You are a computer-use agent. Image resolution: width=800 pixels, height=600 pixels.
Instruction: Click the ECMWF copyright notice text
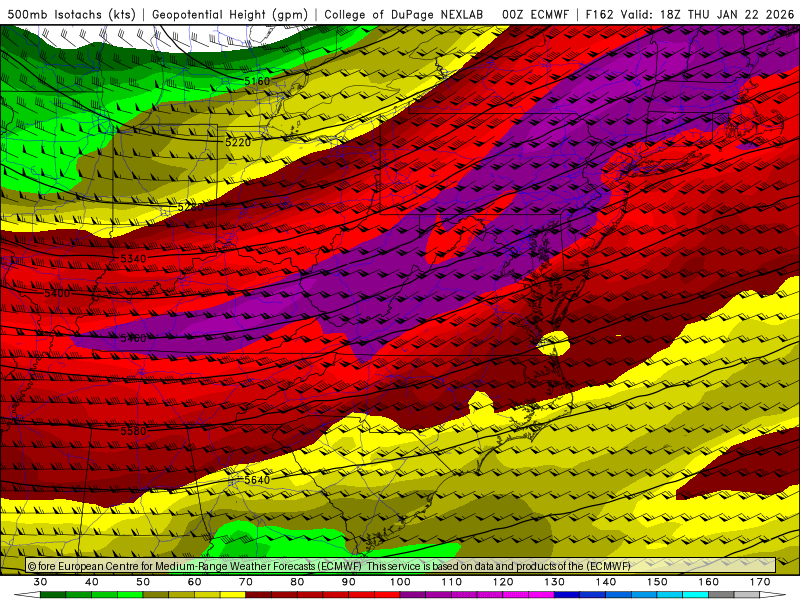tap(329, 566)
